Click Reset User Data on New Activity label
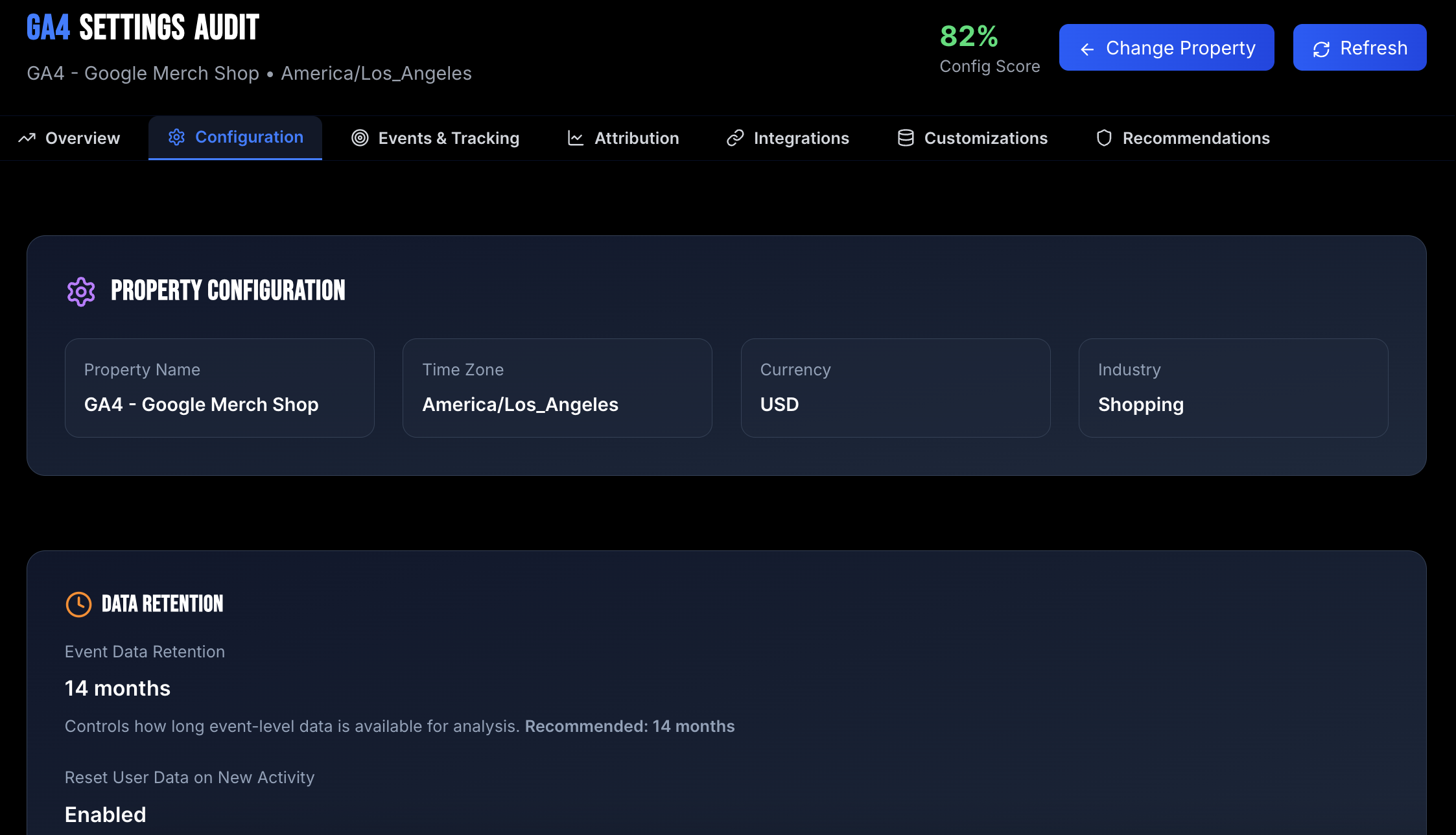Image resolution: width=1456 pixels, height=835 pixels. 189,777
